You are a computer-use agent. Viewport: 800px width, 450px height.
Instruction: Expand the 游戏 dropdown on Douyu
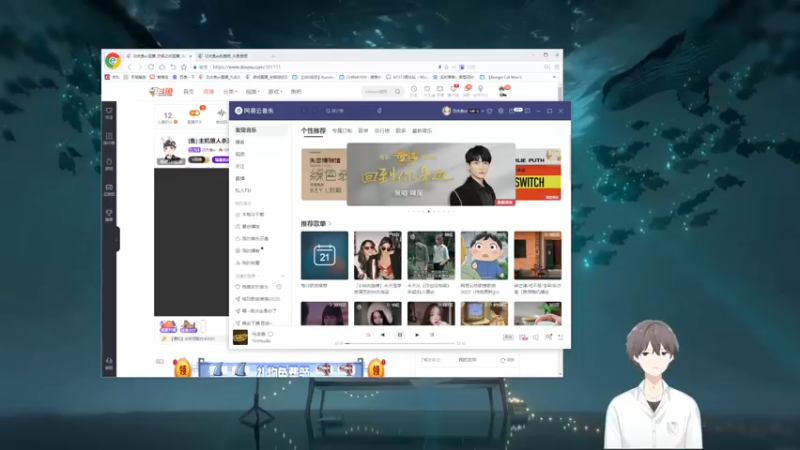[x=275, y=92]
